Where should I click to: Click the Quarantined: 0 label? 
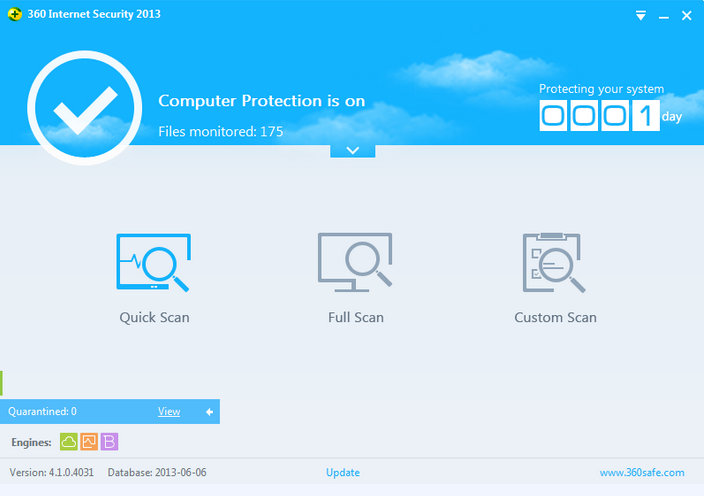pos(42,411)
